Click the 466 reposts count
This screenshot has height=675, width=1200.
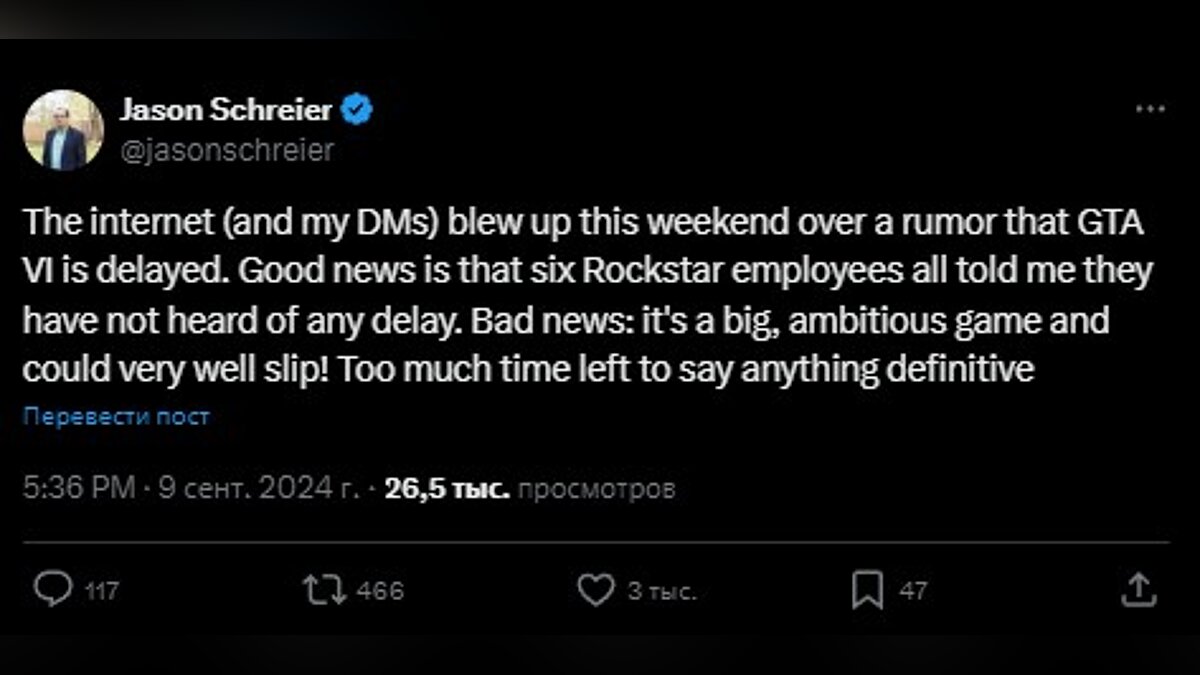tap(380, 591)
